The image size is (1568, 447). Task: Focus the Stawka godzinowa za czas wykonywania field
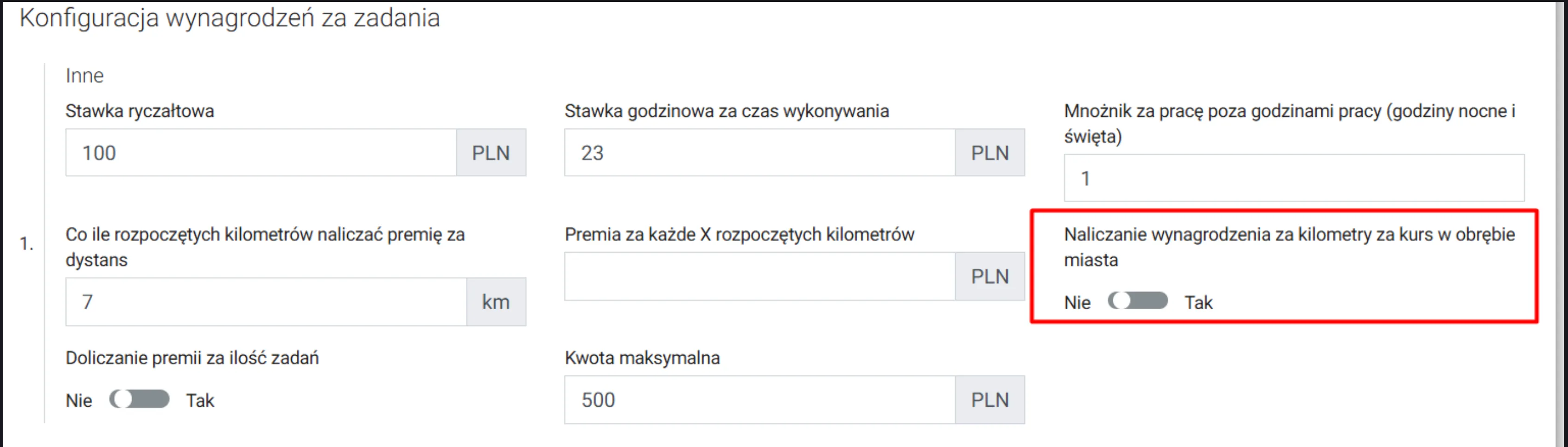(x=759, y=153)
